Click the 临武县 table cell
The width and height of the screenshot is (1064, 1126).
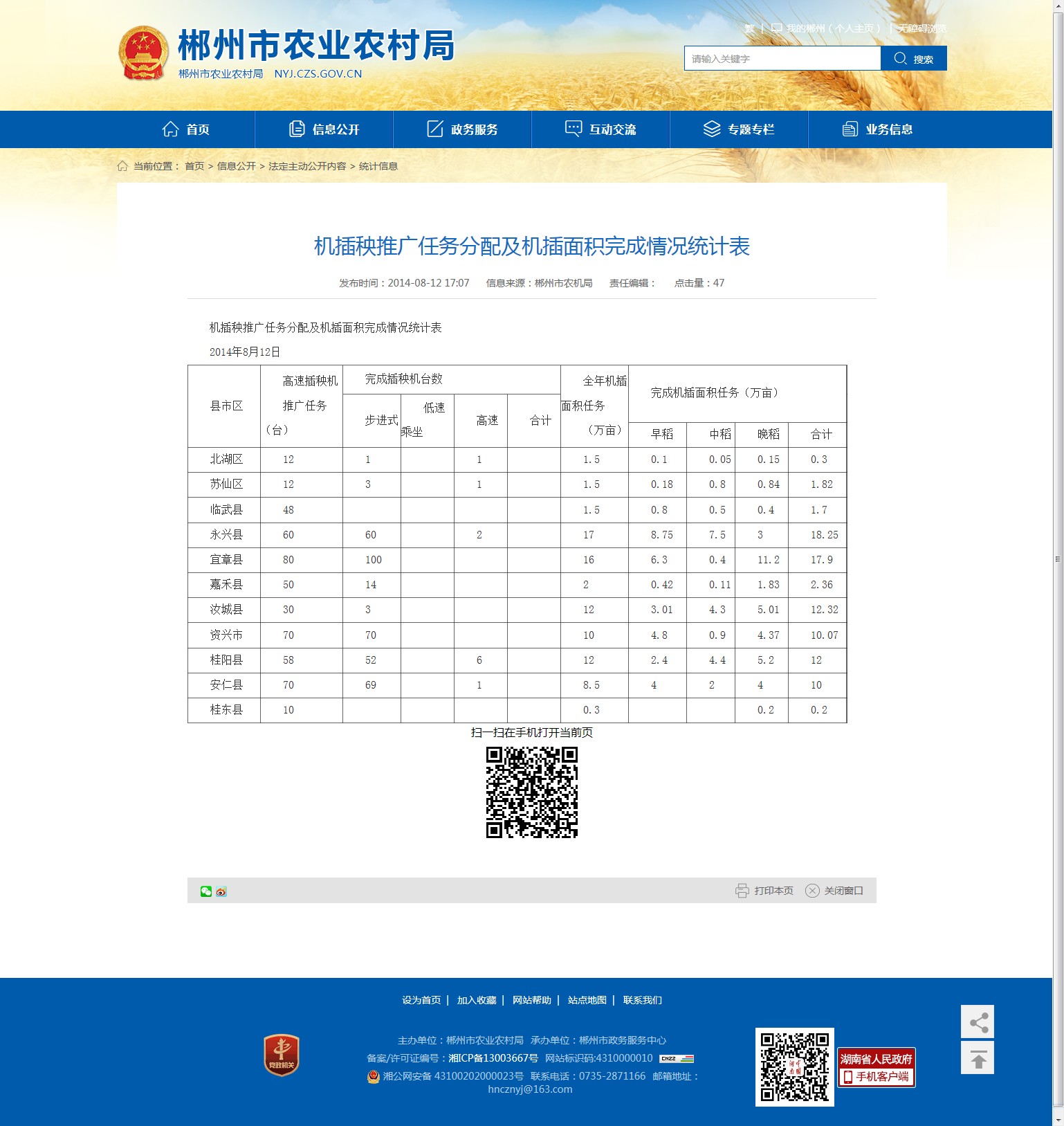coord(224,510)
